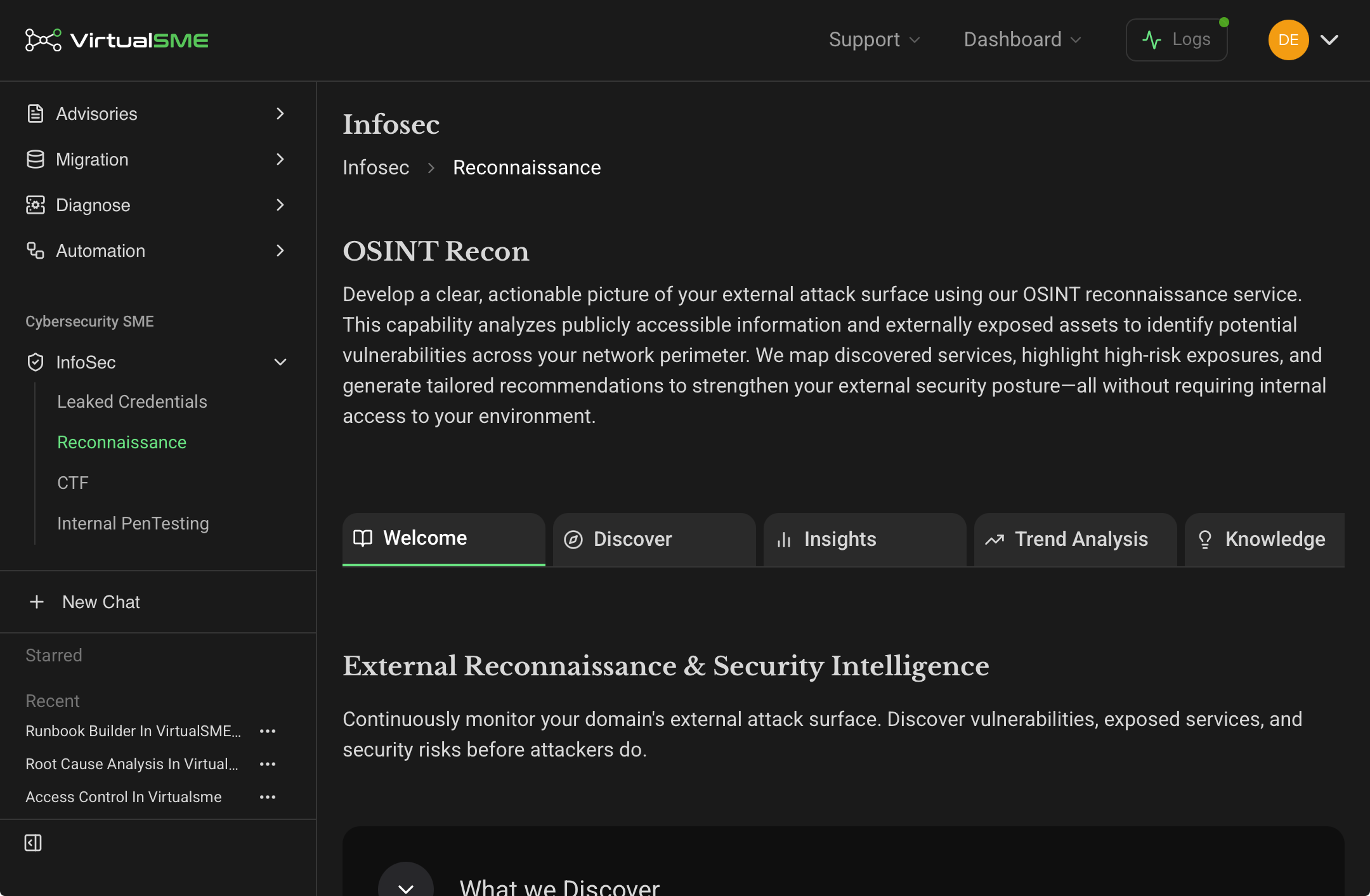
Task: Open options for Access Control chat
Action: point(268,797)
